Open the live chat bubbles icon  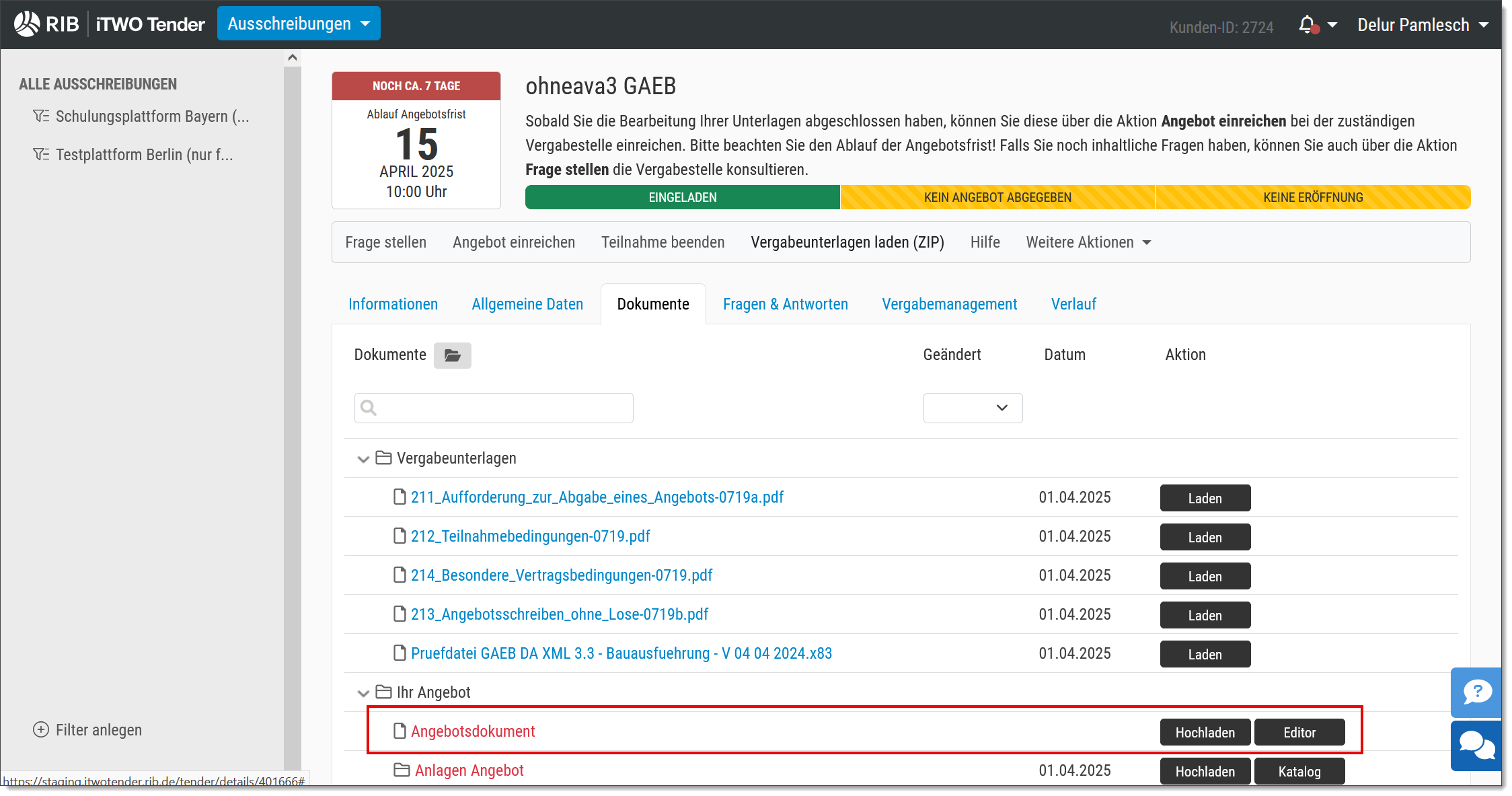click(x=1476, y=746)
